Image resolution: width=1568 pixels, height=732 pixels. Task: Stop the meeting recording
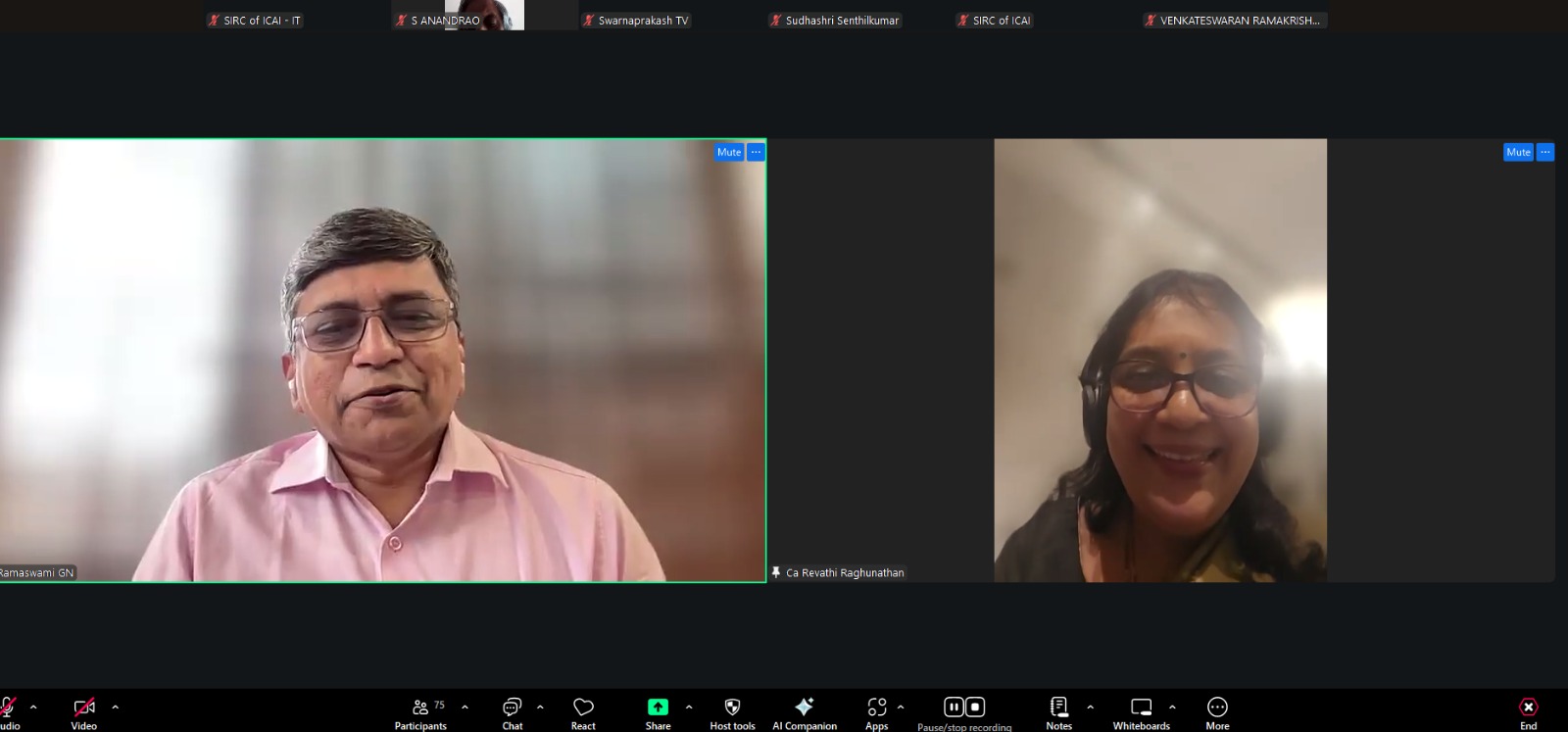click(x=975, y=707)
